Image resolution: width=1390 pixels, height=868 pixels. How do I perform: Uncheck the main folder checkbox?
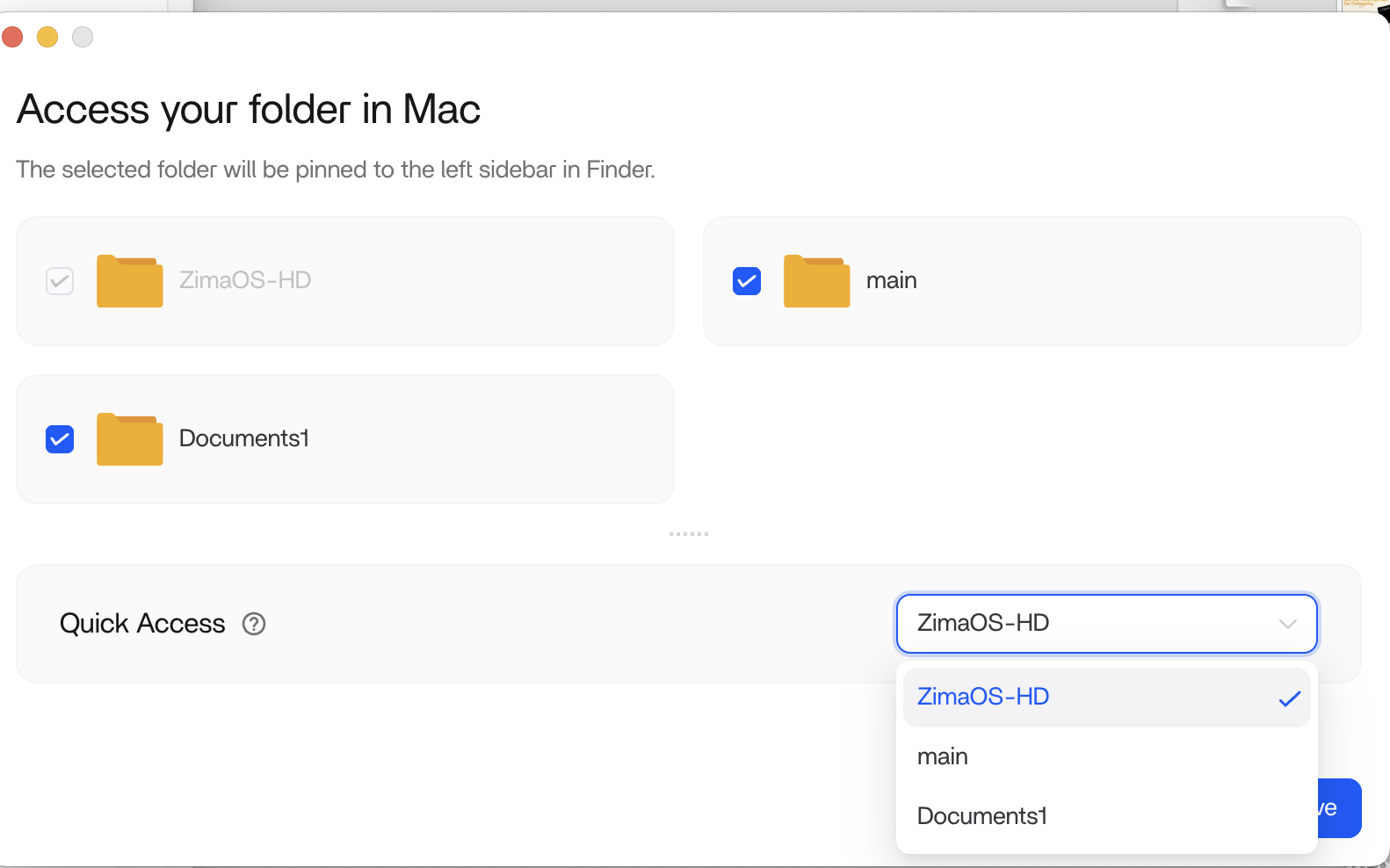[747, 281]
